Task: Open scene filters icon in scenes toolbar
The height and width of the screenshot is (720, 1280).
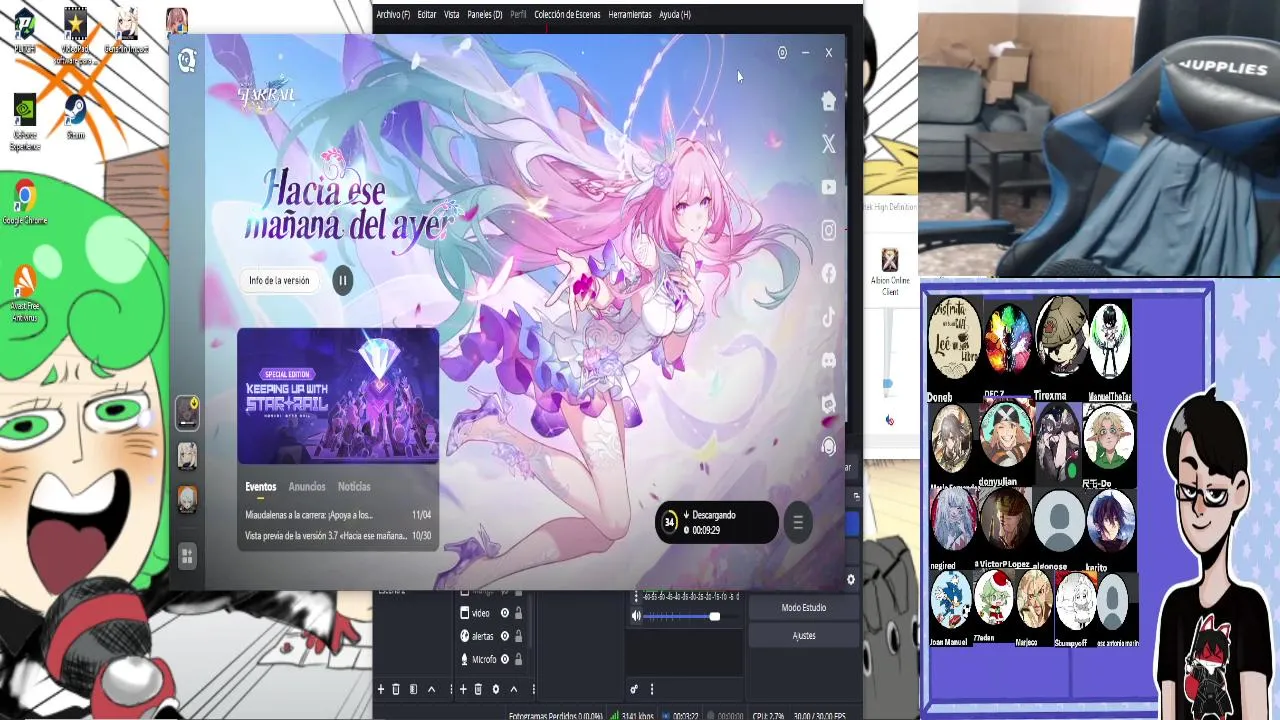Action: point(413,689)
